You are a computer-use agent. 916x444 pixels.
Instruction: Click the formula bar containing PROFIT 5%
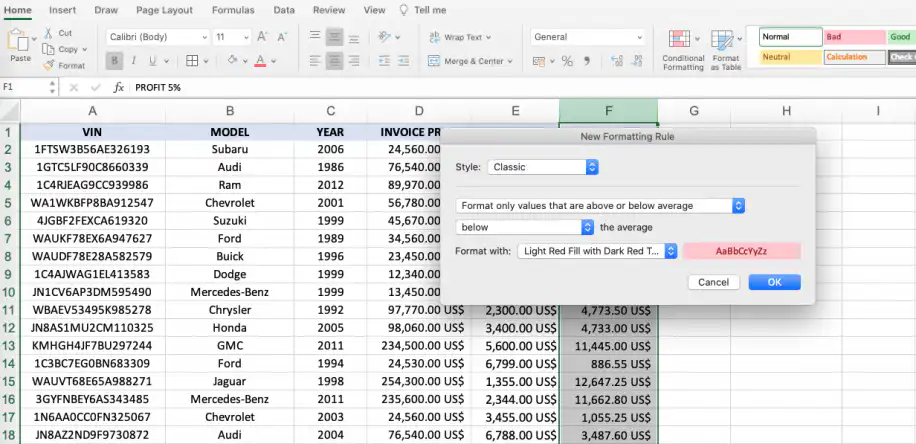click(x=523, y=87)
